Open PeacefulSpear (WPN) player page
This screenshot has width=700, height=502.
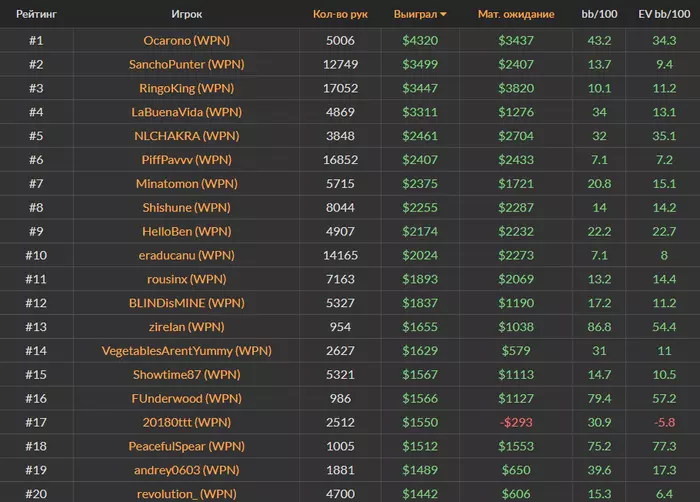pos(187,446)
